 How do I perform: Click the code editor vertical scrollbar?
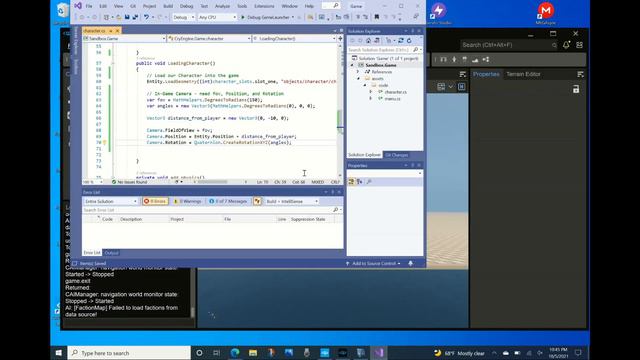pos(340,110)
